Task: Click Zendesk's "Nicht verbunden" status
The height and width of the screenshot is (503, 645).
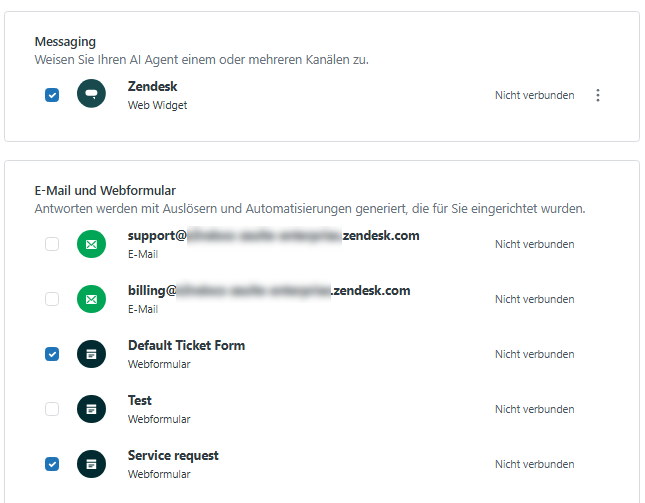Action: coord(534,95)
